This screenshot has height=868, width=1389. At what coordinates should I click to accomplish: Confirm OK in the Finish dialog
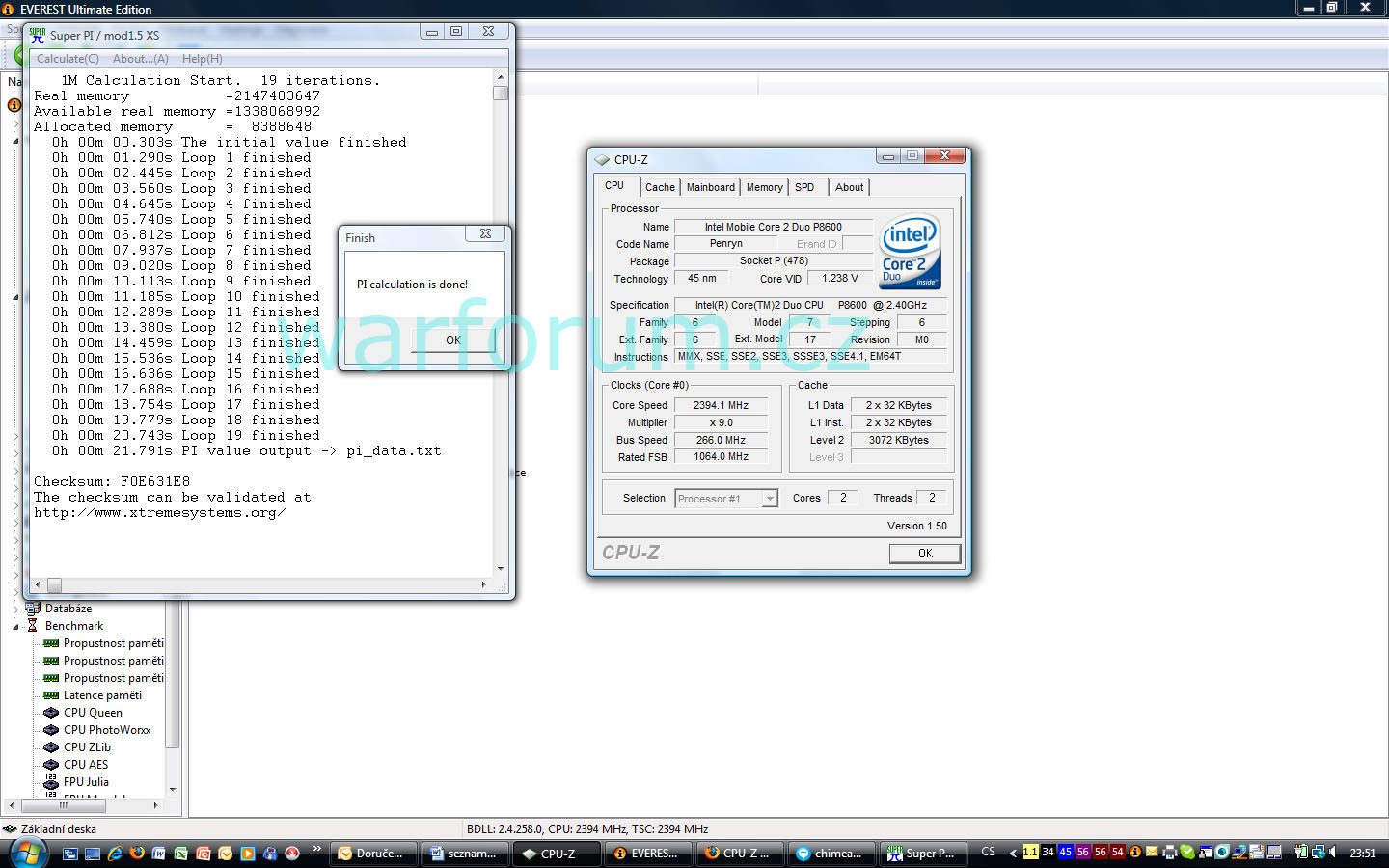pos(453,339)
